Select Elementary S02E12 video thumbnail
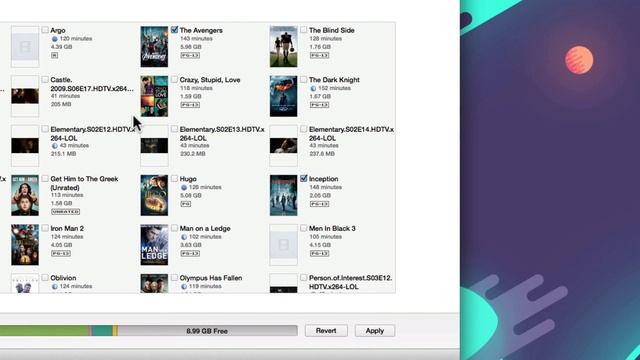 tap(25, 146)
